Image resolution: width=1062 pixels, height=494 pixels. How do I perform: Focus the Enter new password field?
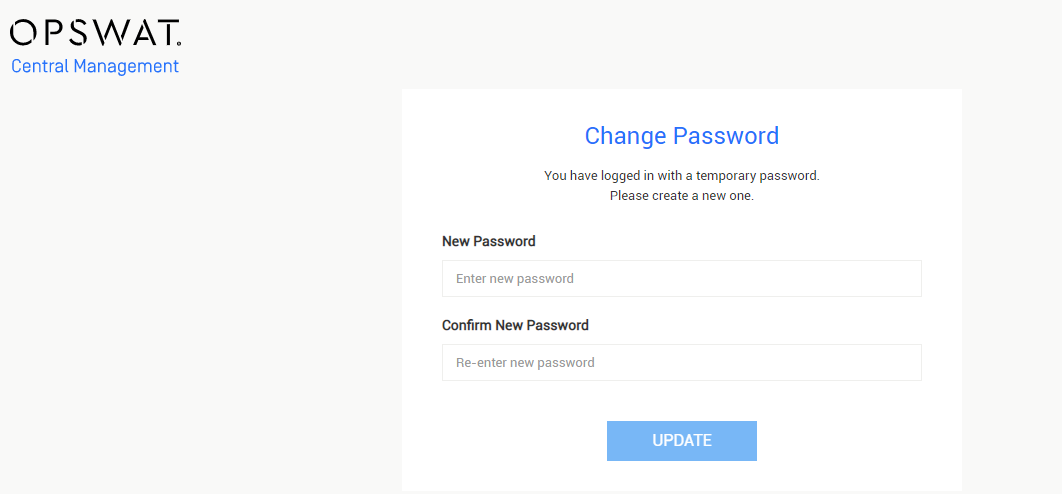(681, 279)
